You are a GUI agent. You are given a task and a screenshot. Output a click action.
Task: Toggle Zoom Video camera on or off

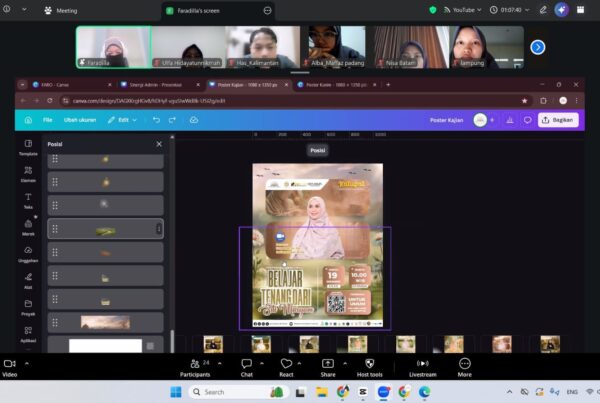click(x=10, y=364)
